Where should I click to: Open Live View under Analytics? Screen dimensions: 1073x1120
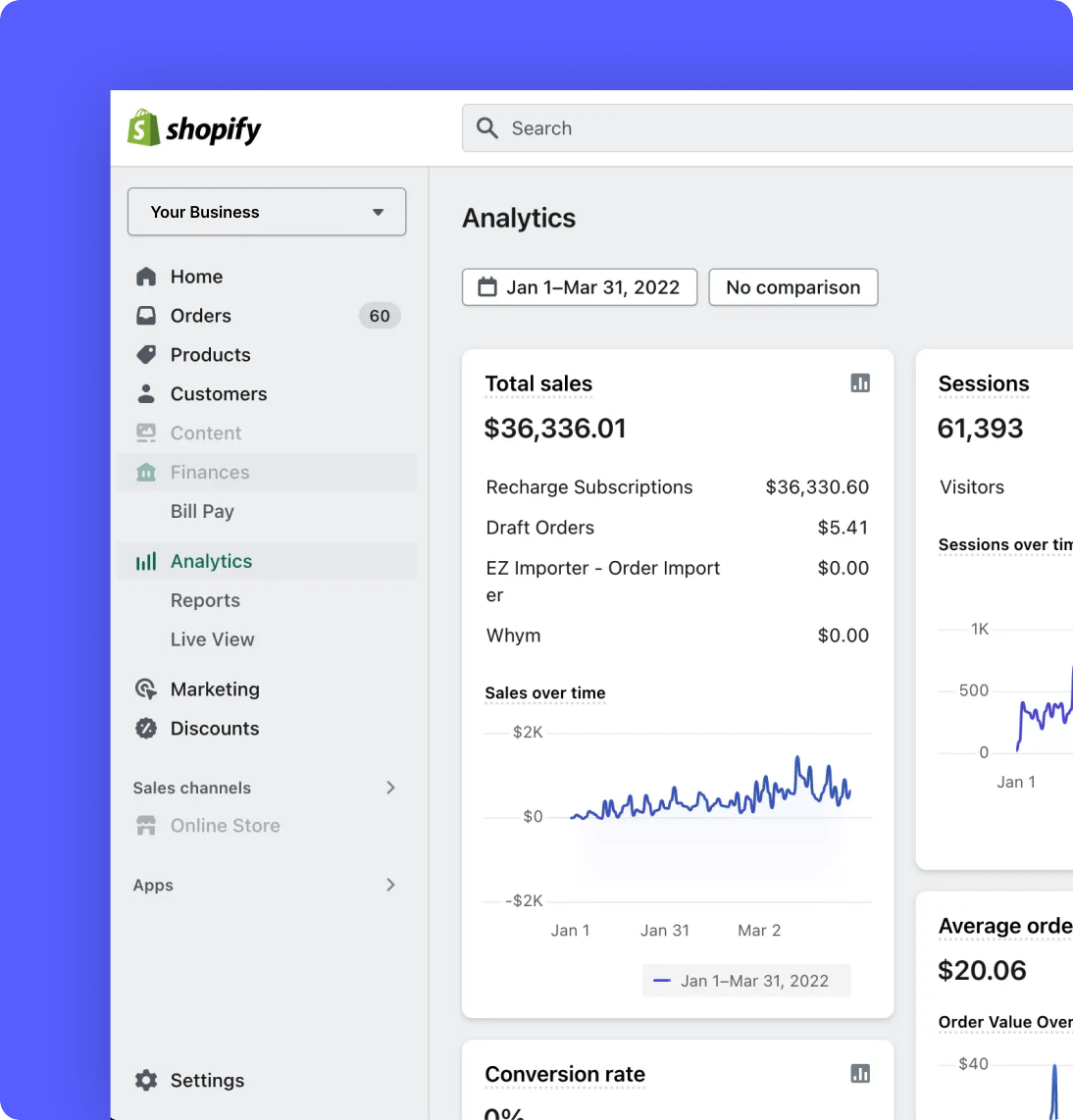coord(212,640)
